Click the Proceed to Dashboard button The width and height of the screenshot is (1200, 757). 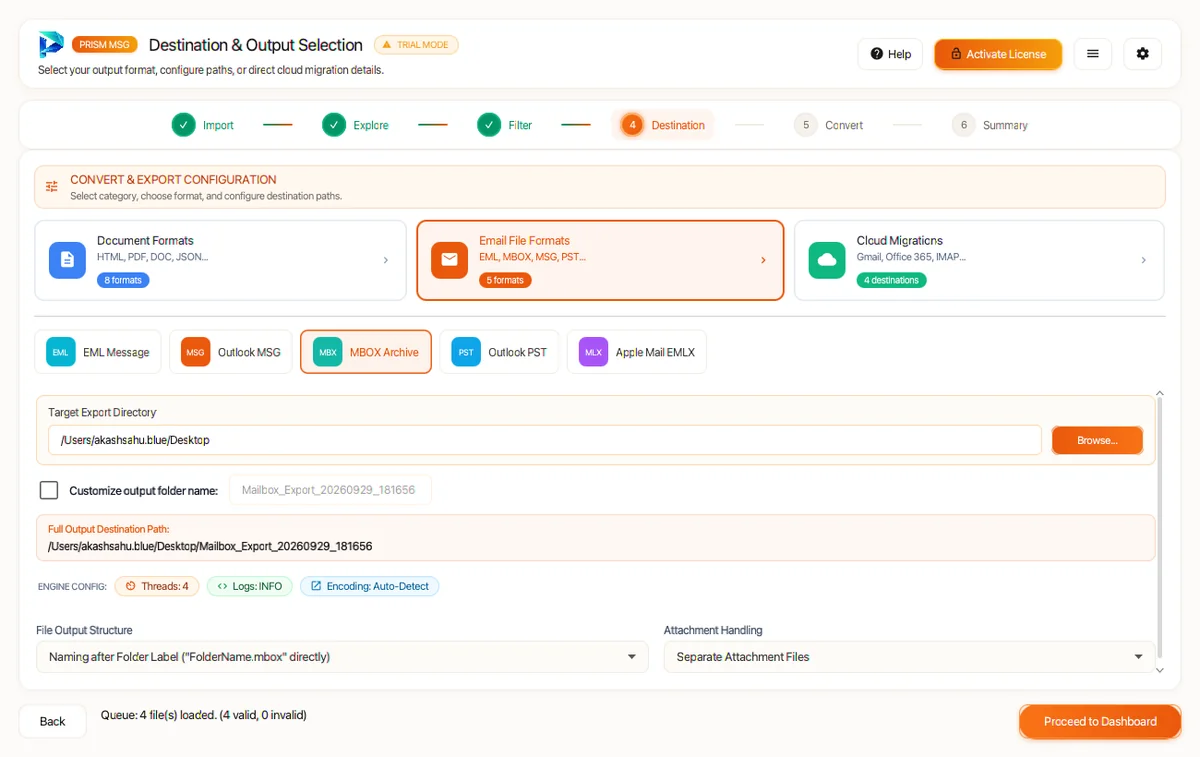[x=1100, y=721]
